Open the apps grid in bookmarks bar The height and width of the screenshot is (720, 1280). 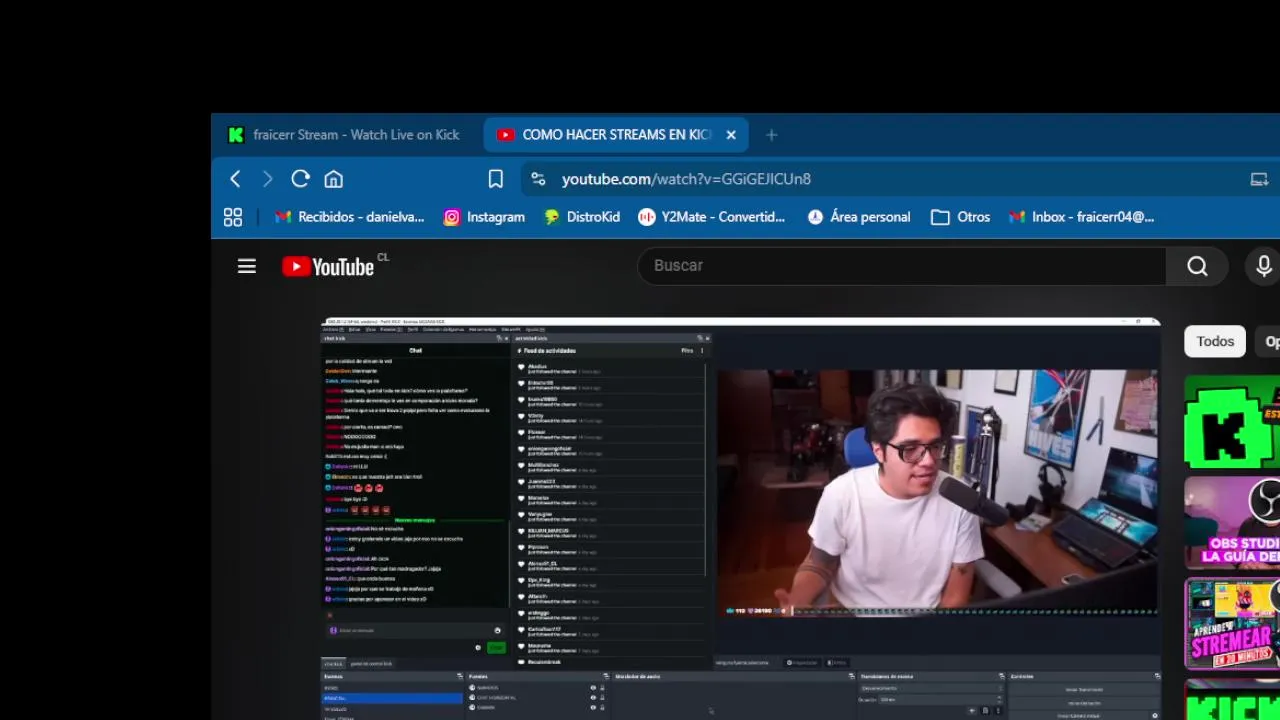click(x=233, y=217)
